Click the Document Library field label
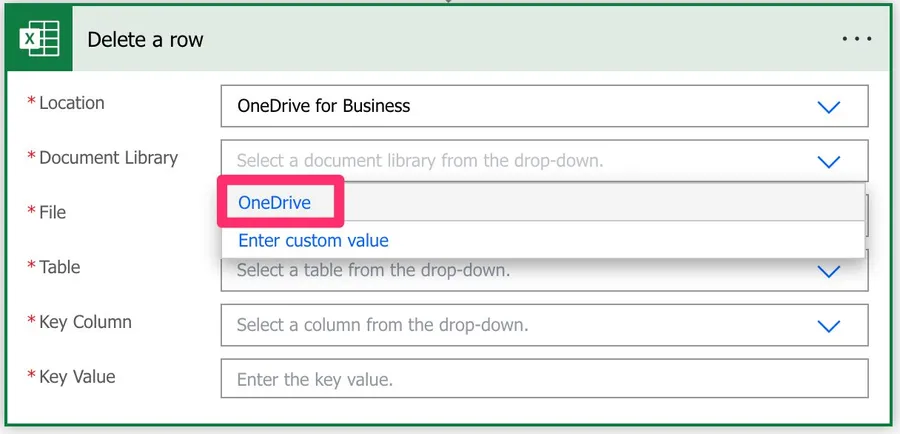Image resolution: width=900 pixels, height=434 pixels. click(108, 158)
